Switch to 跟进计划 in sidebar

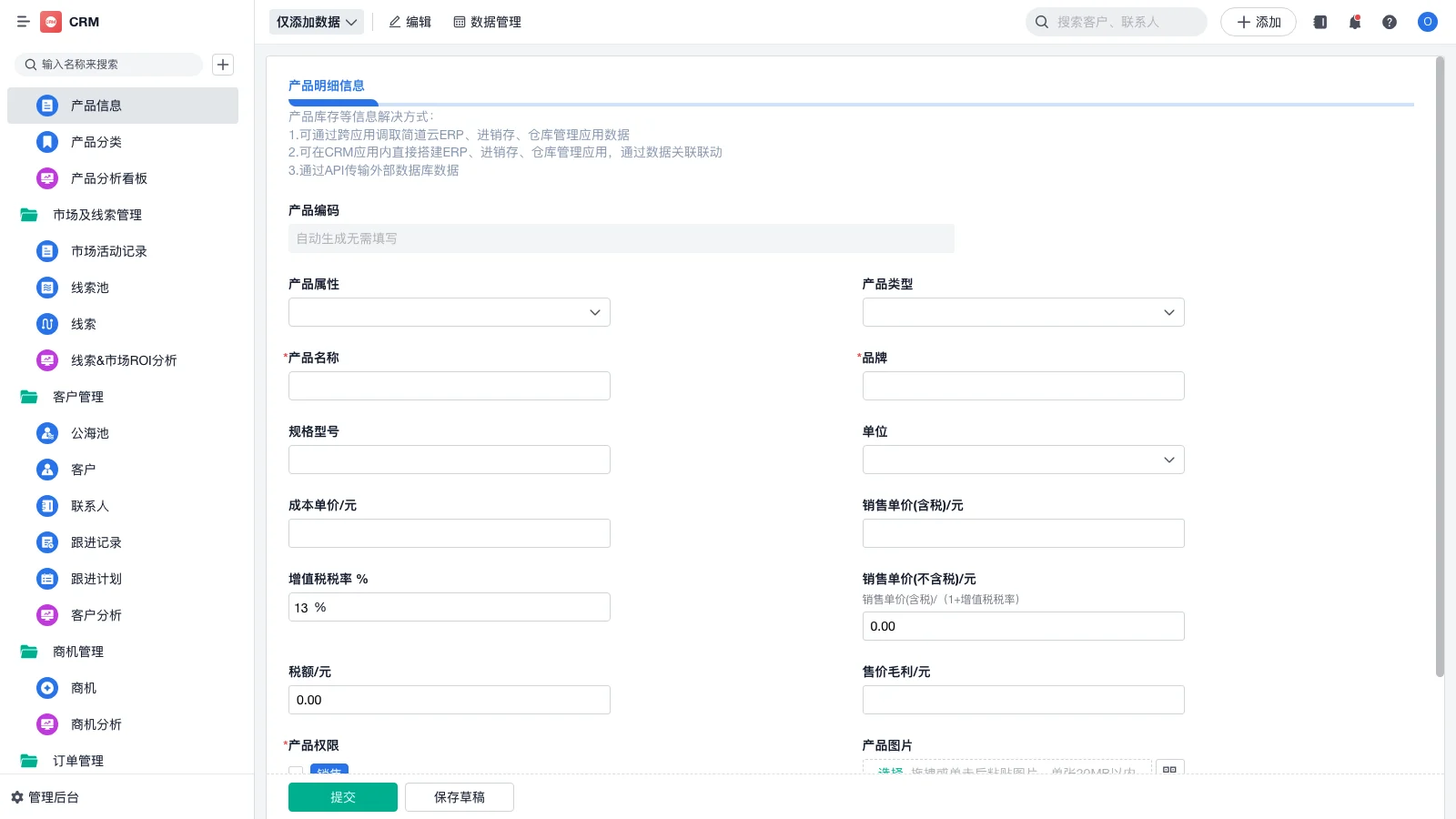click(94, 579)
